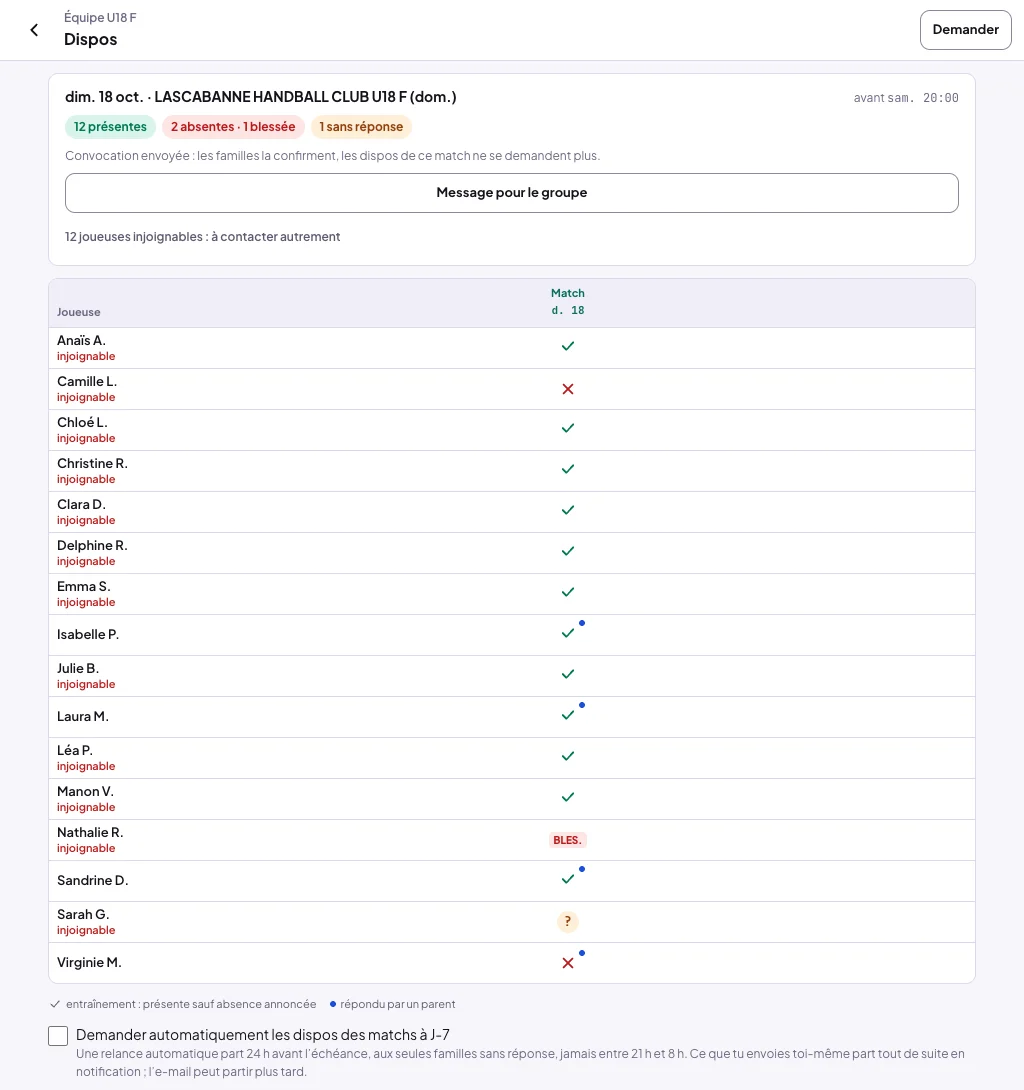Click Anaïs A.'s green checkmark status
1024x1090 pixels.
567,346
